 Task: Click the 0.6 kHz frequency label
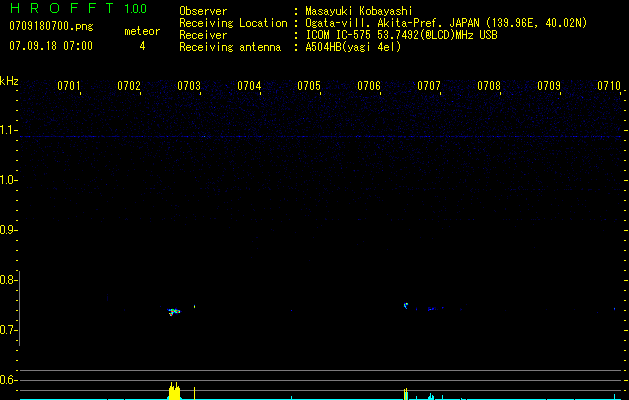pyautogui.click(x=8, y=380)
